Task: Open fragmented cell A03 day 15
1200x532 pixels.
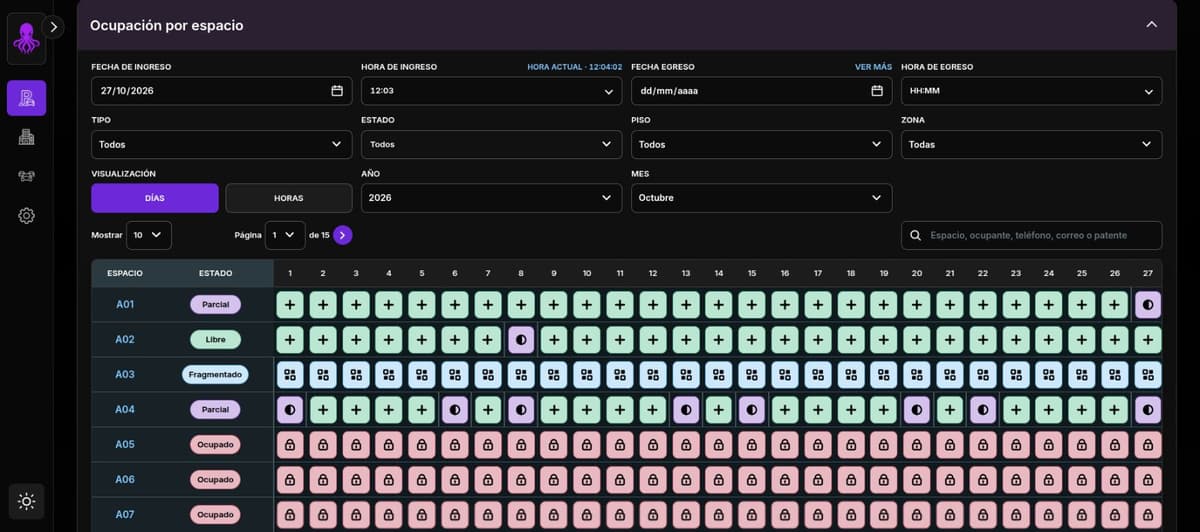Action: pyautogui.click(x=752, y=374)
